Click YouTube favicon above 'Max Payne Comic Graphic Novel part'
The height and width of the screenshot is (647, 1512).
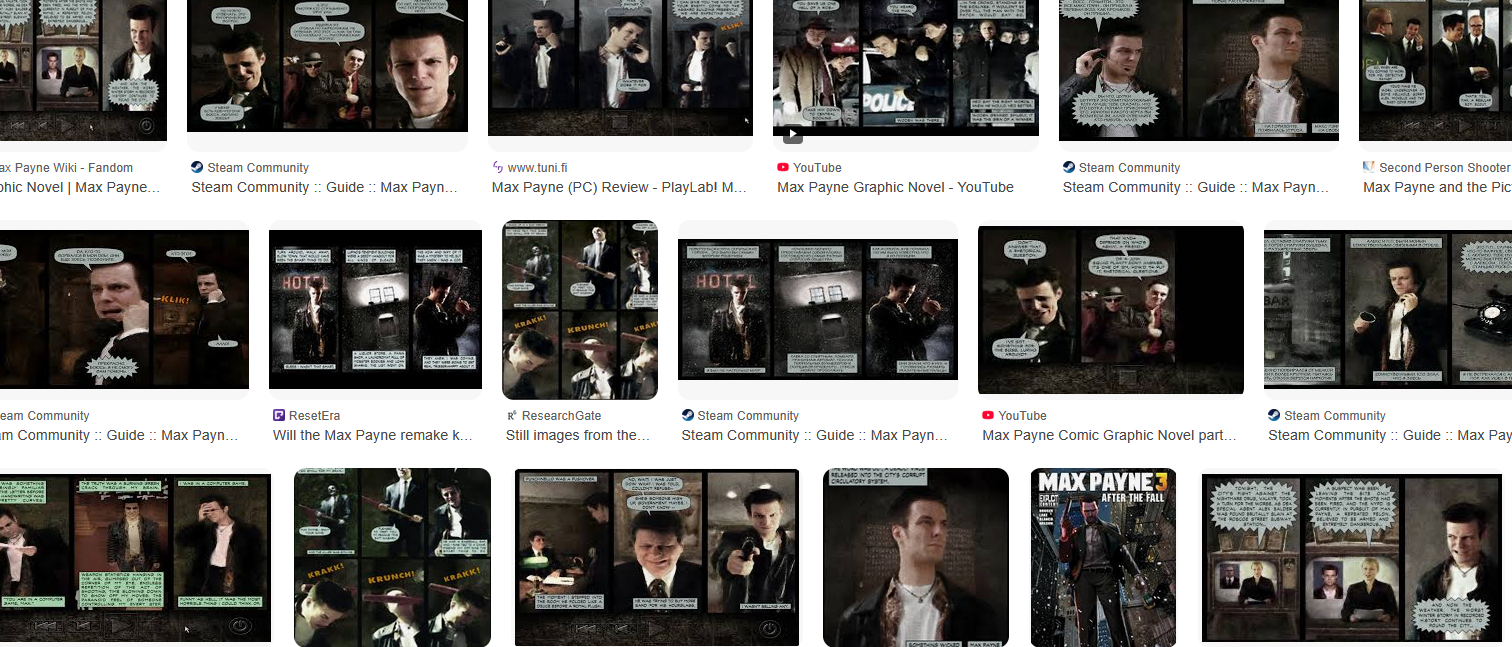point(988,416)
